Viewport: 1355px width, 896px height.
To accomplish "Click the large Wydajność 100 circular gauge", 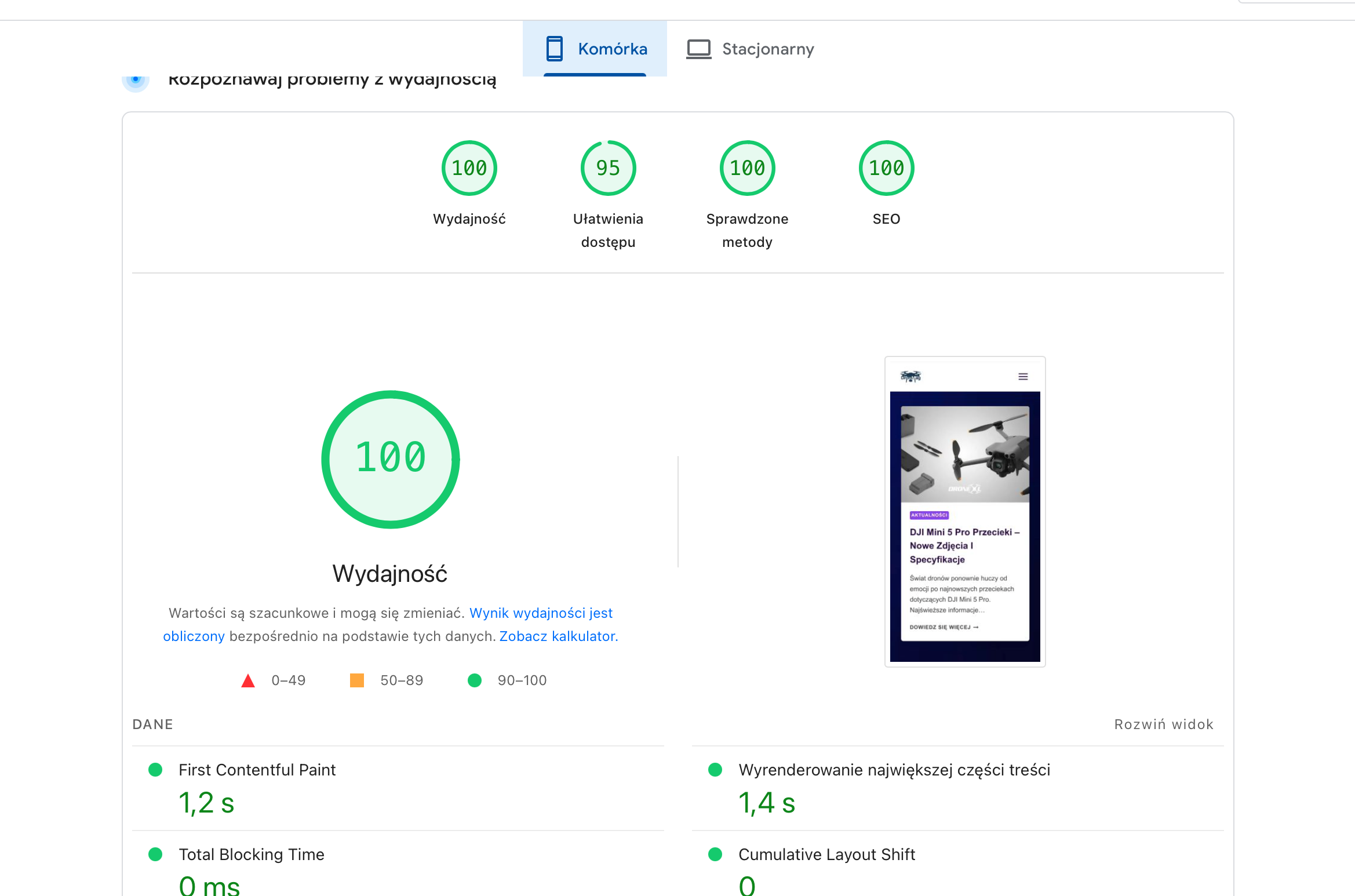I will click(391, 459).
